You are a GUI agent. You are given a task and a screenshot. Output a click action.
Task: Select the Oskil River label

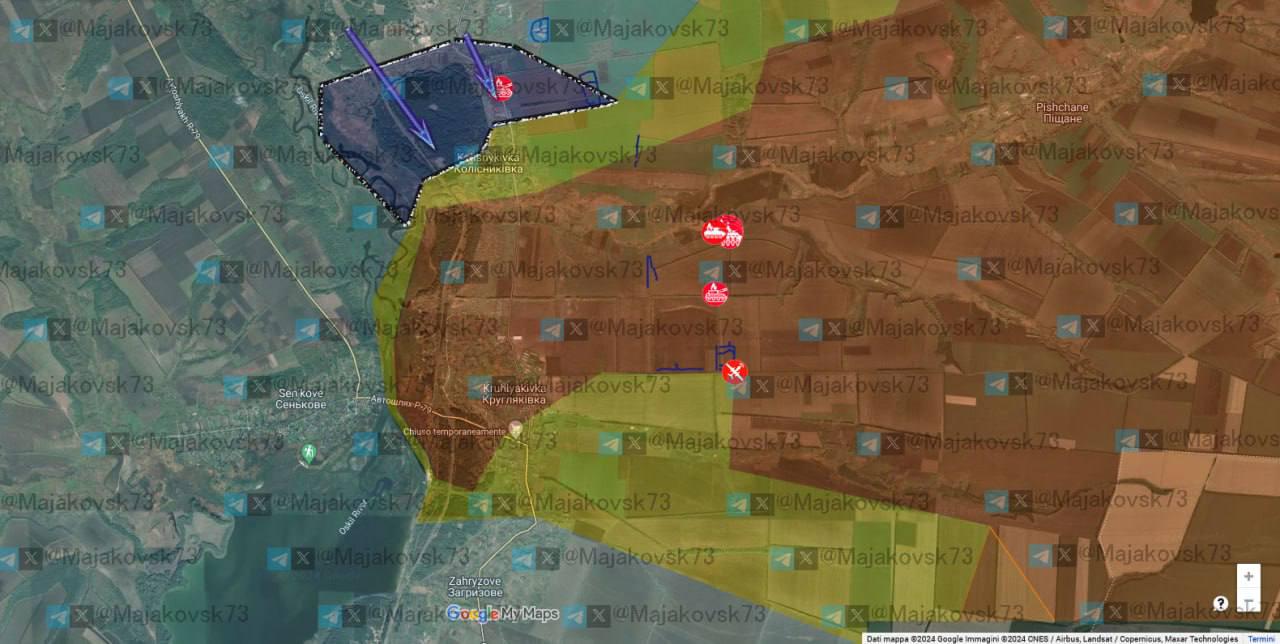pyautogui.click(x=354, y=512)
